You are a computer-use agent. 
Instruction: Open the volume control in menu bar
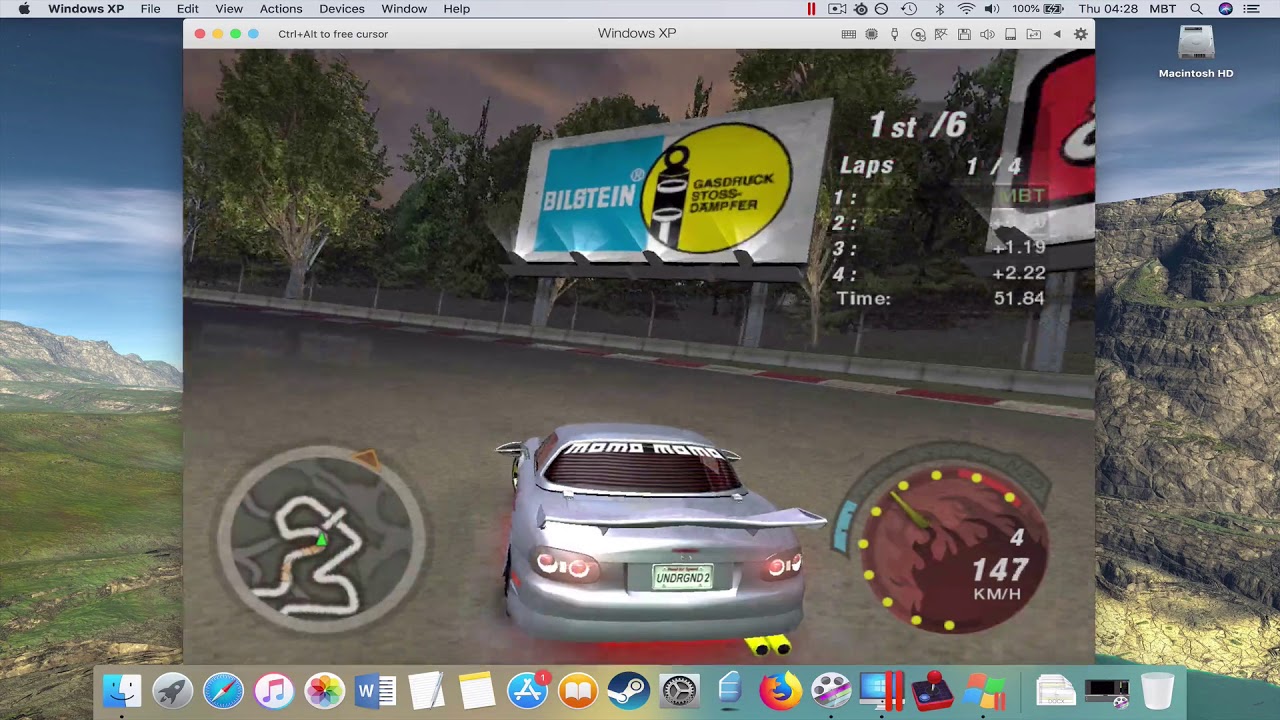[x=991, y=9]
